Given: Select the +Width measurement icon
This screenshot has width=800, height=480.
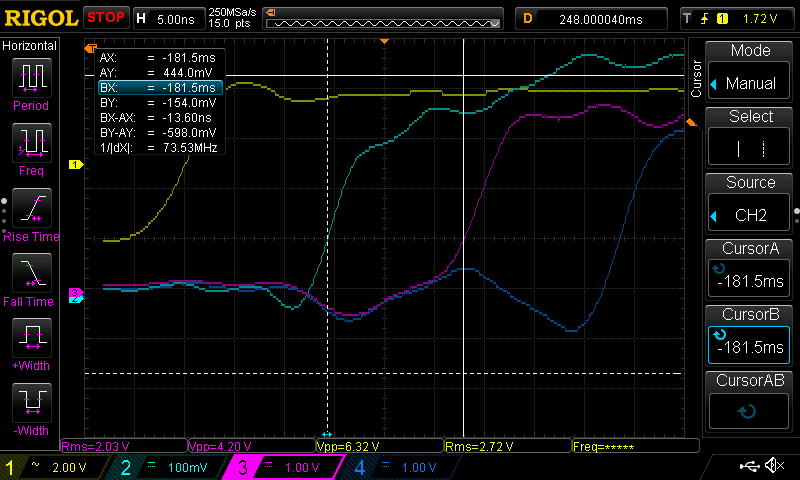Looking at the screenshot, I should 32,338.
